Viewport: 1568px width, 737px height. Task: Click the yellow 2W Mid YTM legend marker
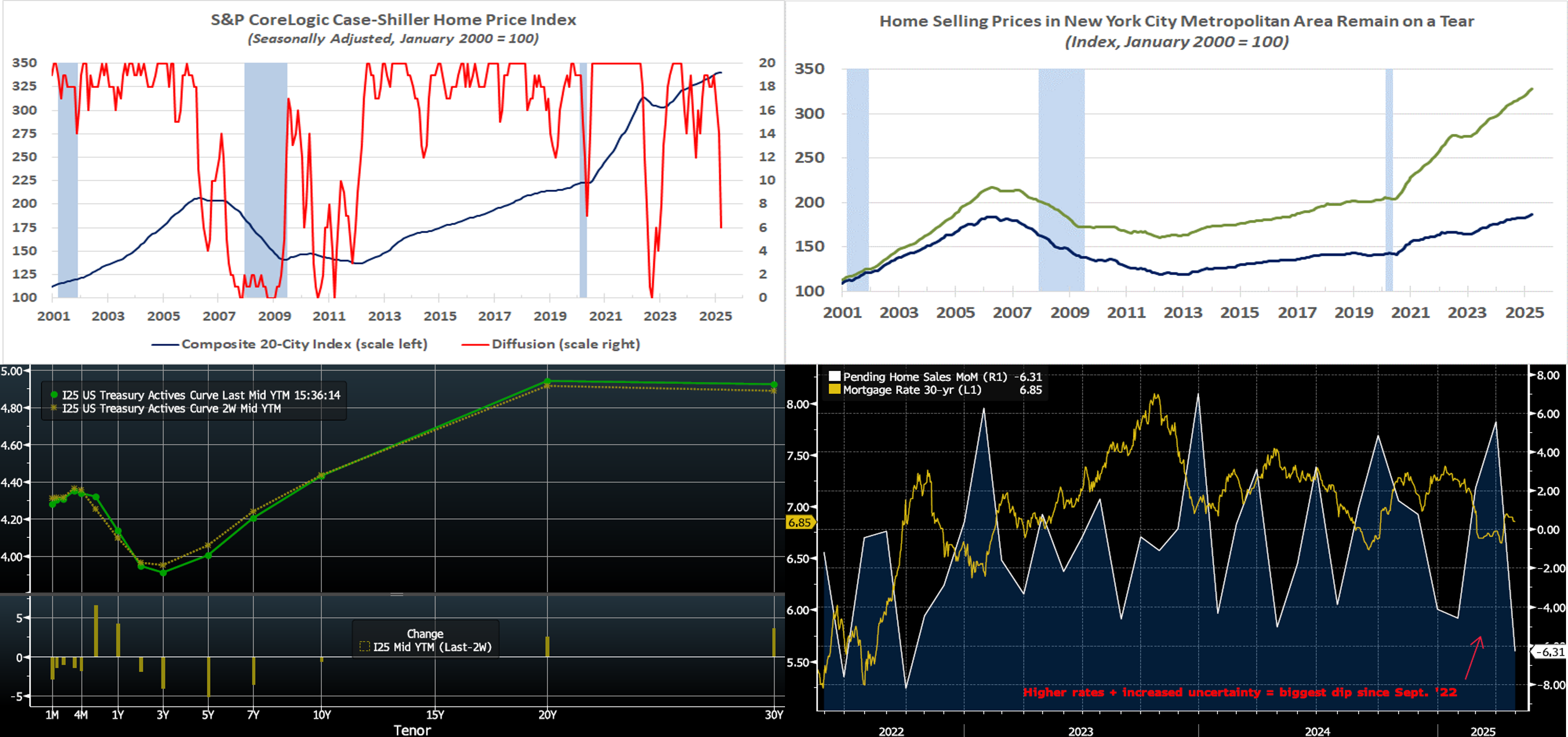click(x=54, y=408)
